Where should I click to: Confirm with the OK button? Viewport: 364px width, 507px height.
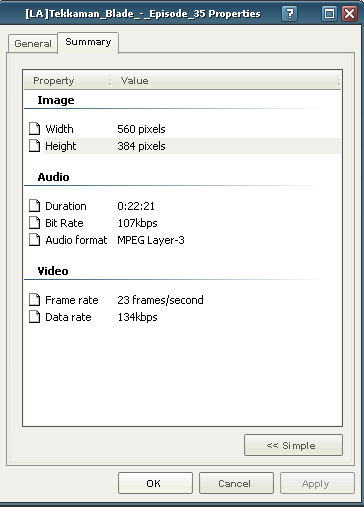pos(155,483)
